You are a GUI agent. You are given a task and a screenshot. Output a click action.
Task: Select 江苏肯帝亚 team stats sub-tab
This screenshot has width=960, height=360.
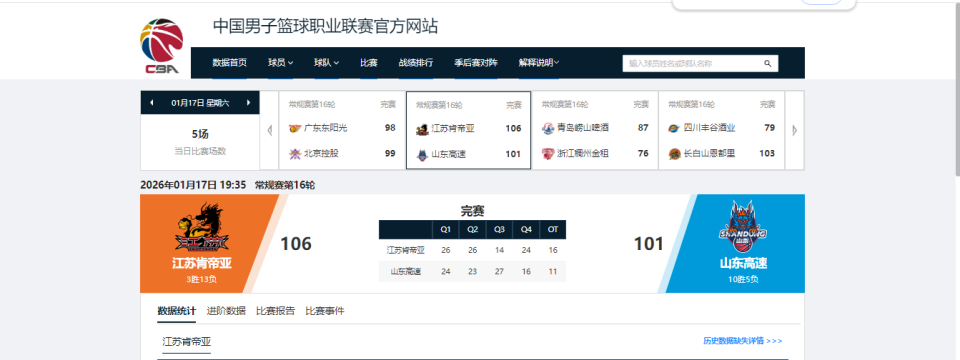(x=187, y=342)
